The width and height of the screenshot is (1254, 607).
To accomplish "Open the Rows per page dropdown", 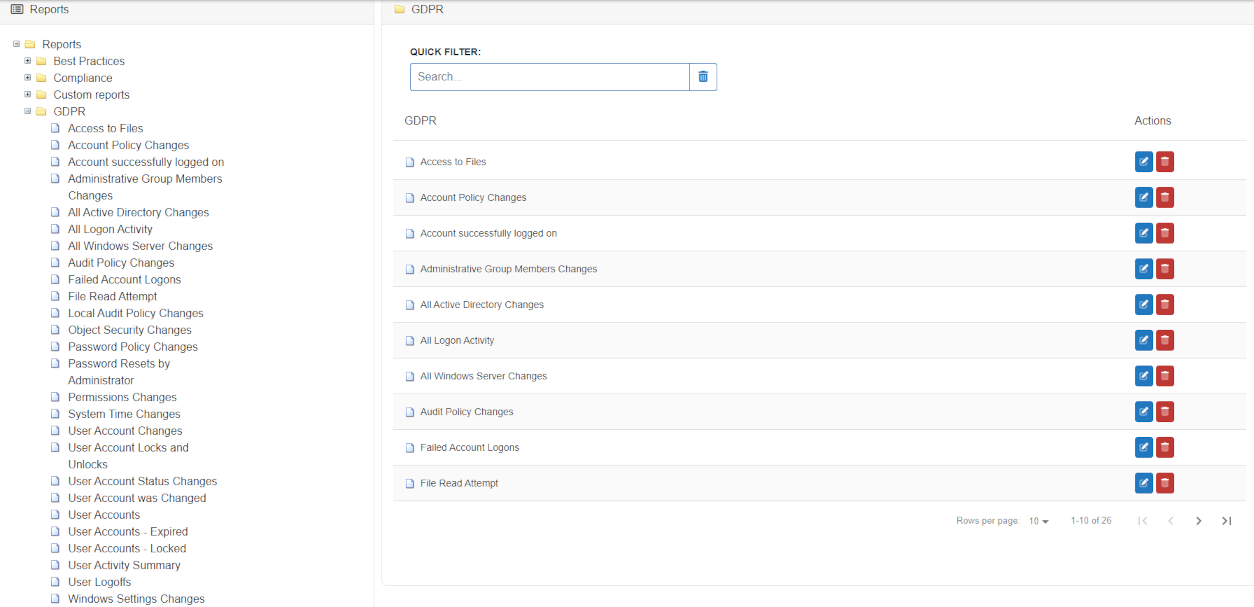I will (x=1039, y=521).
